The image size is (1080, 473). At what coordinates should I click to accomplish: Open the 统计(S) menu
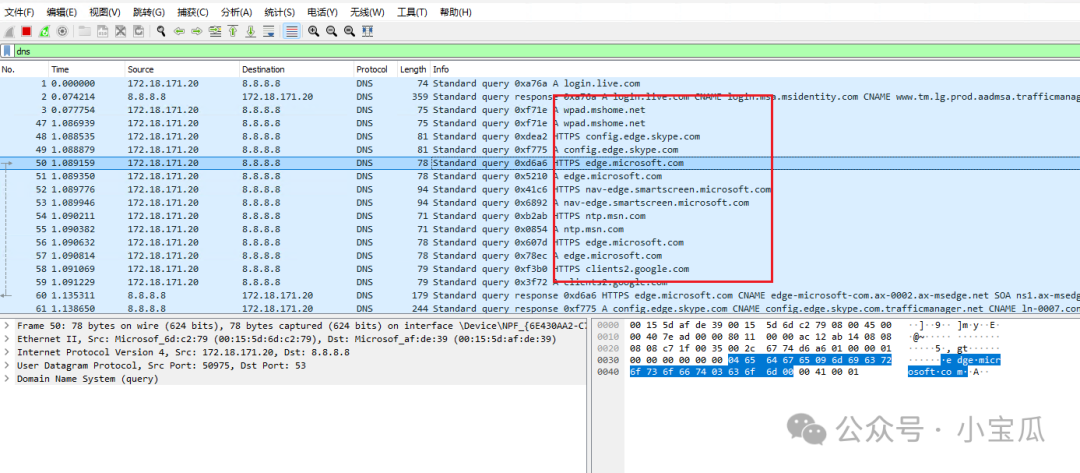(280, 12)
